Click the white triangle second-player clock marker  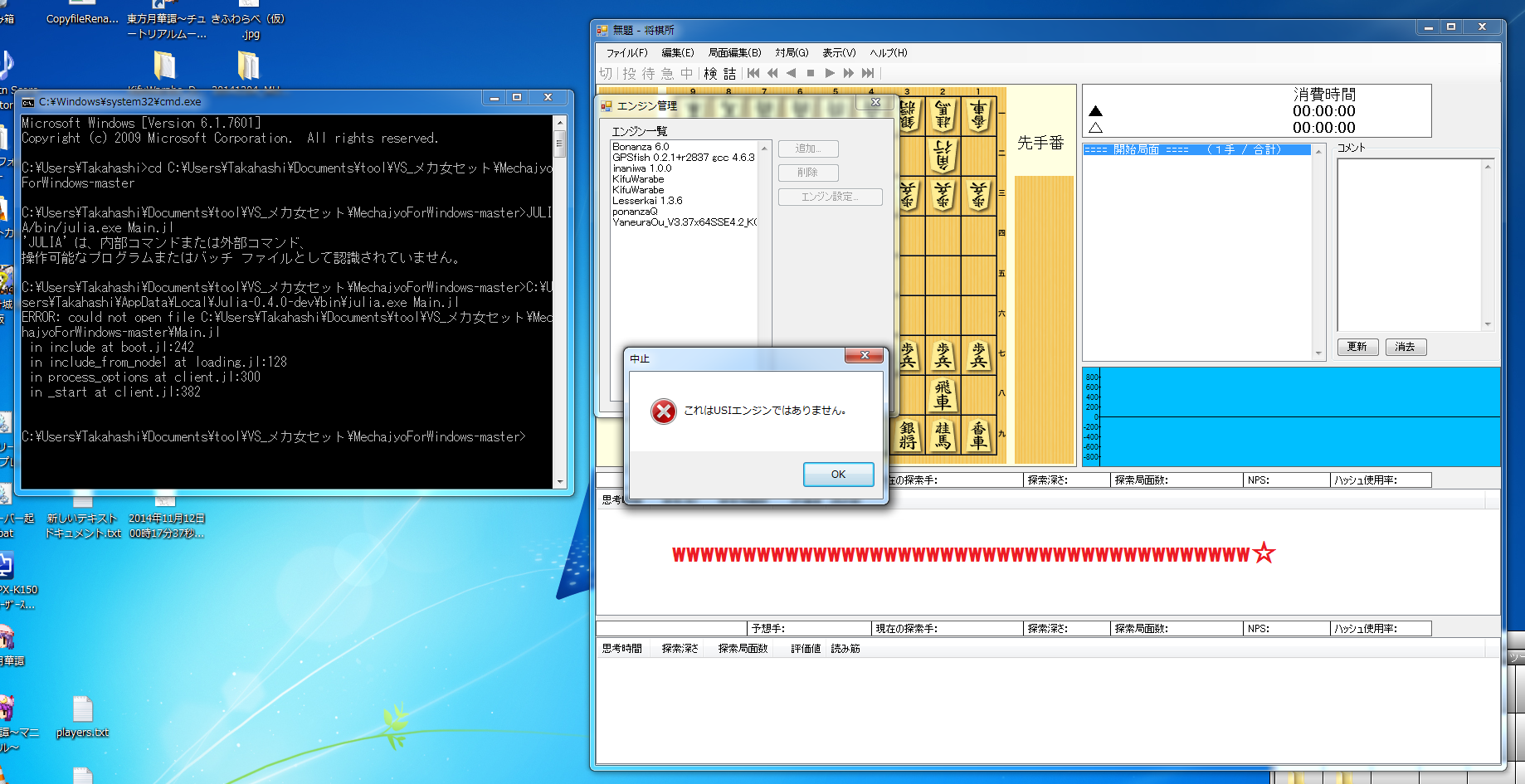[x=1095, y=128]
